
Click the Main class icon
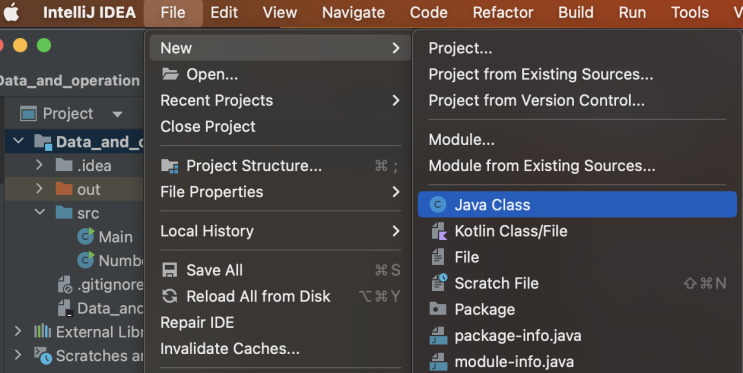[x=86, y=236]
